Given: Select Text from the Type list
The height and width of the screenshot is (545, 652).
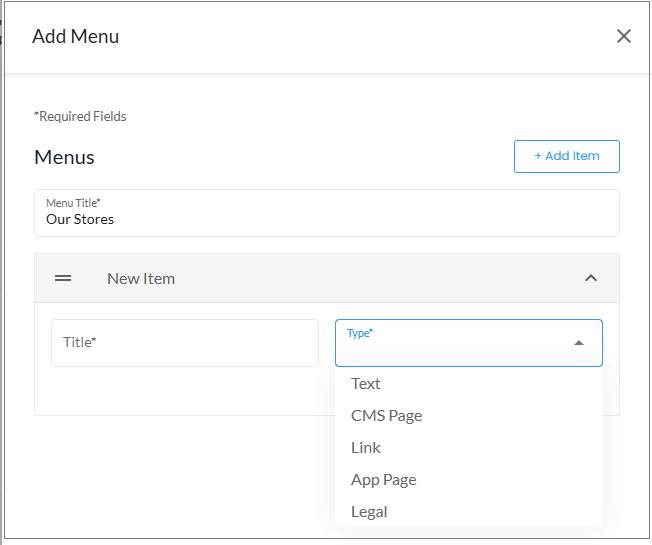Looking at the screenshot, I should 366,383.
